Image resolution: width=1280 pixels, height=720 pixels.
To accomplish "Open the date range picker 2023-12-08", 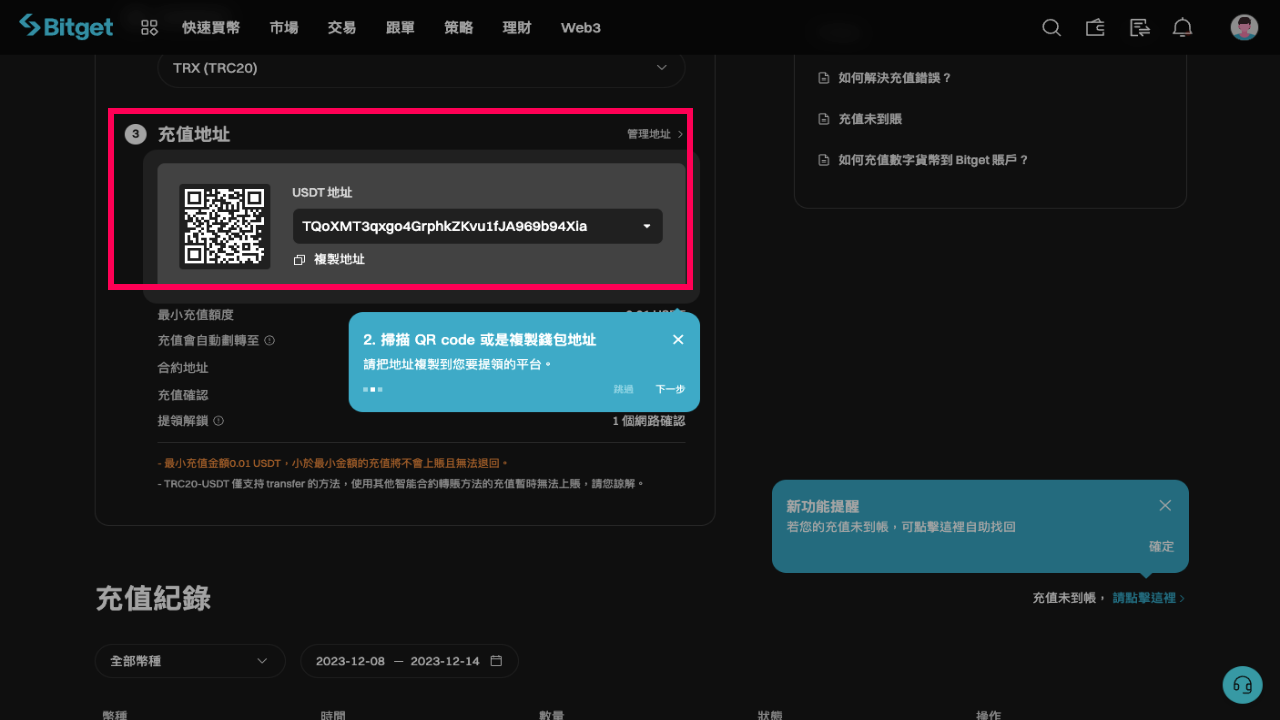I will tap(409, 661).
